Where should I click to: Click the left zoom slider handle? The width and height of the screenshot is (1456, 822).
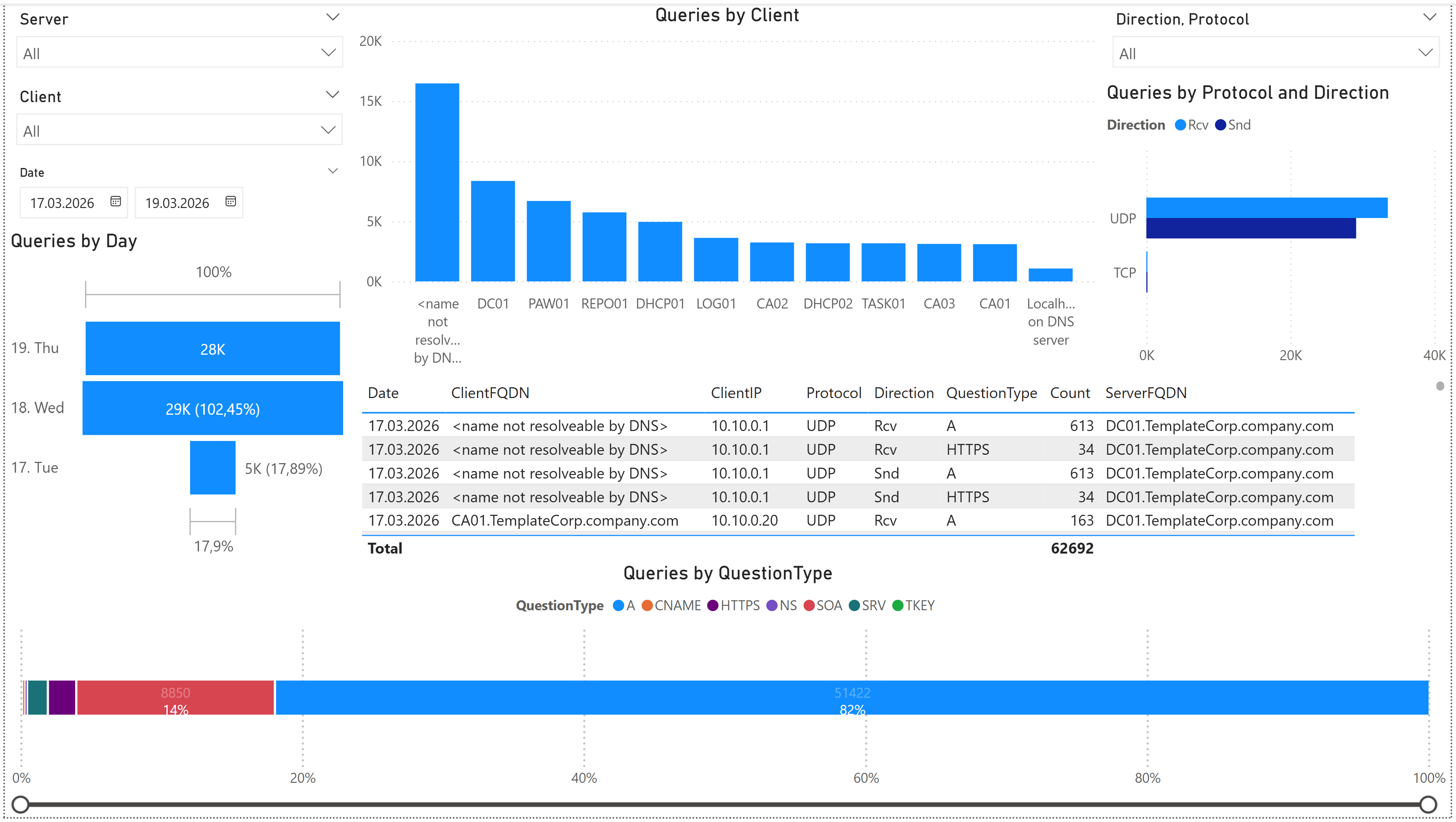pyautogui.click(x=20, y=804)
